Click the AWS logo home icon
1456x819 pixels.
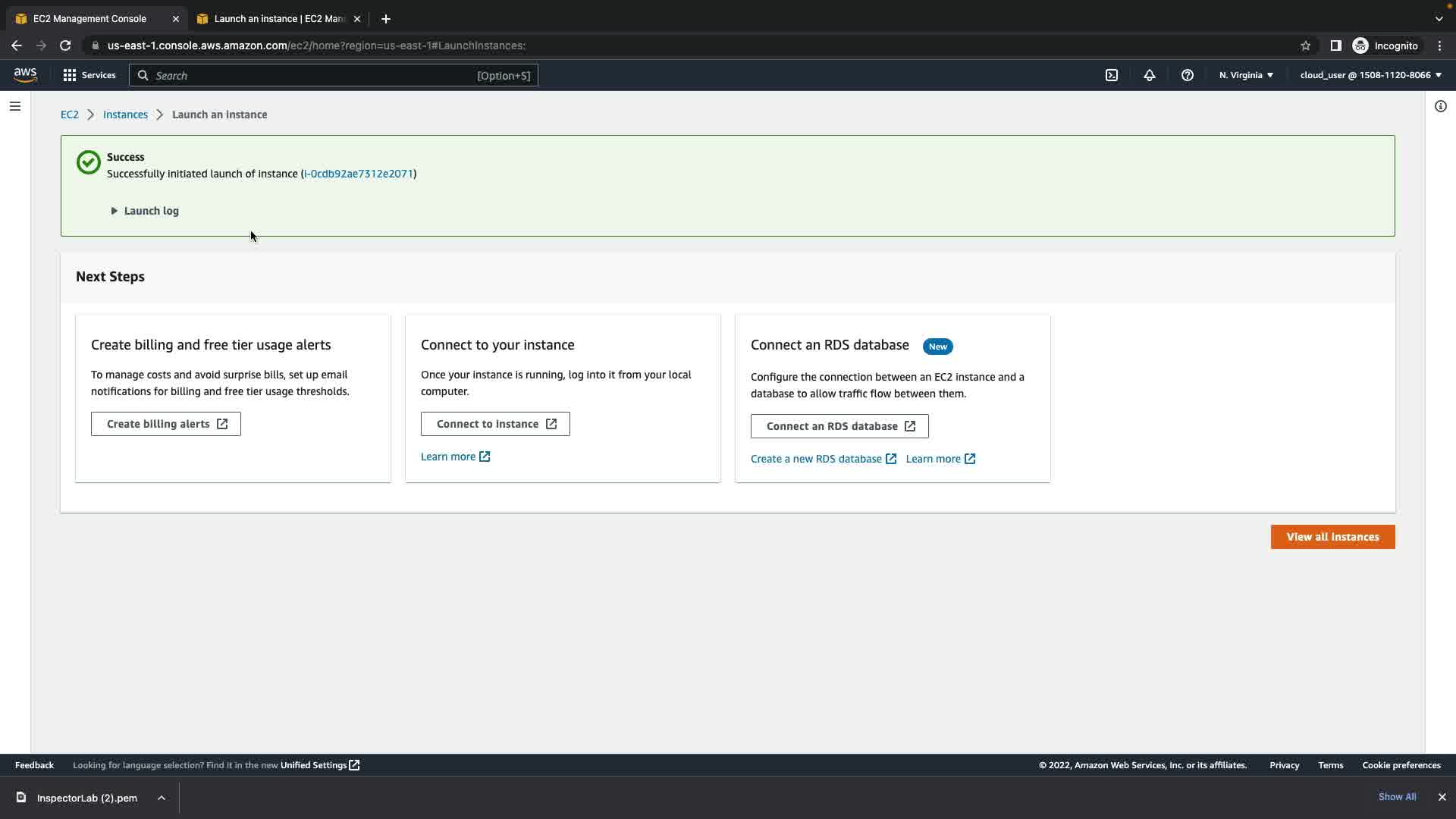(25, 74)
